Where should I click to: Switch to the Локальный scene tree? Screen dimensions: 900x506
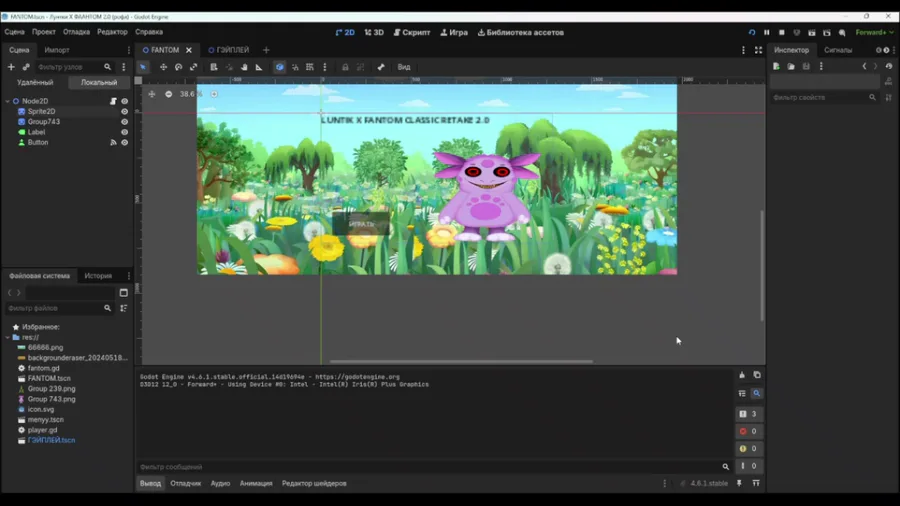(99, 83)
